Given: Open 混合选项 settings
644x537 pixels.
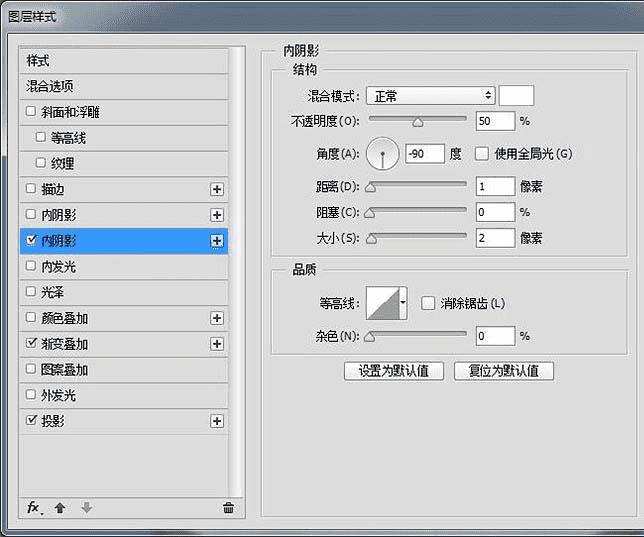Looking at the screenshot, I should [x=123, y=86].
